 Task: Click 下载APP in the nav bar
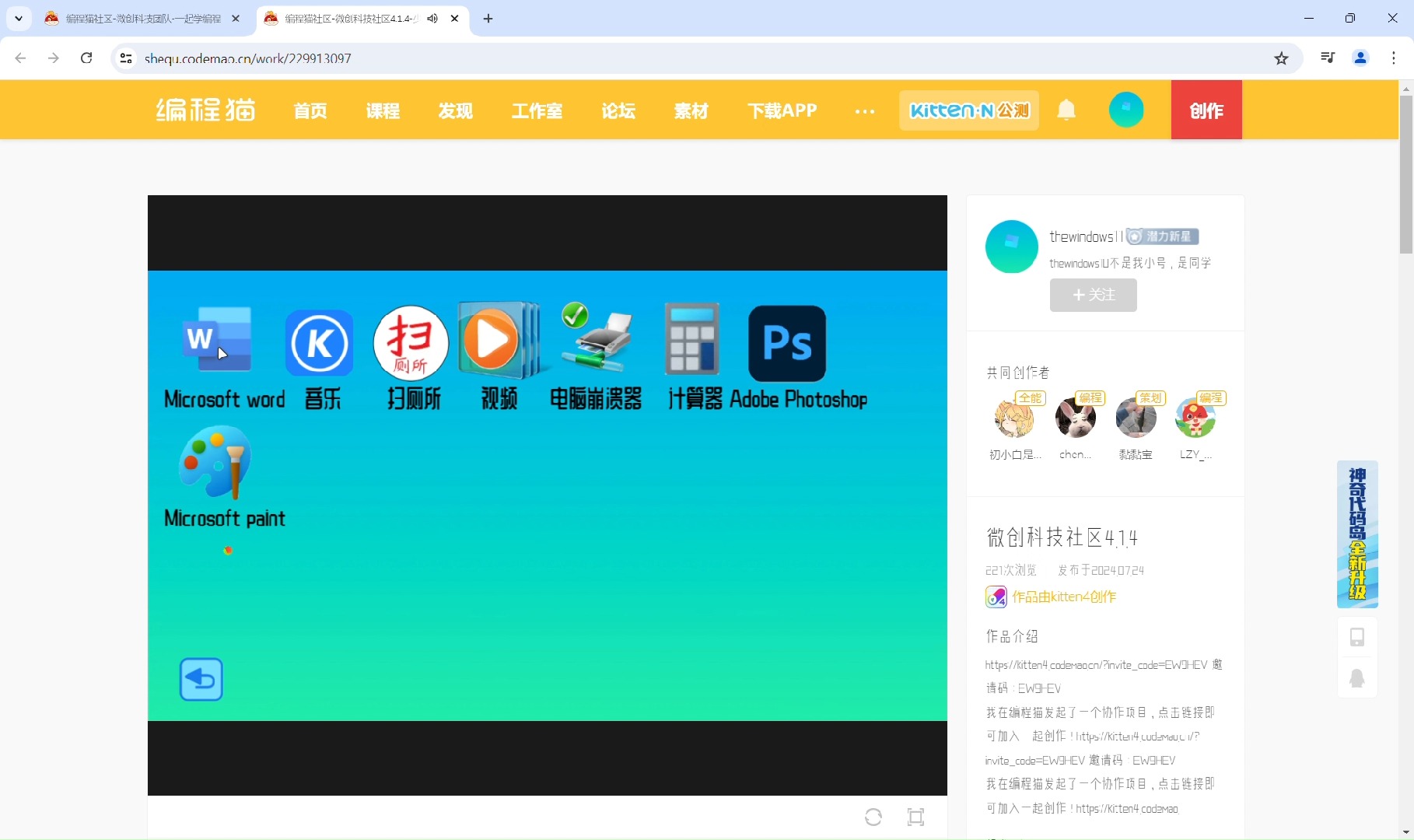(782, 110)
